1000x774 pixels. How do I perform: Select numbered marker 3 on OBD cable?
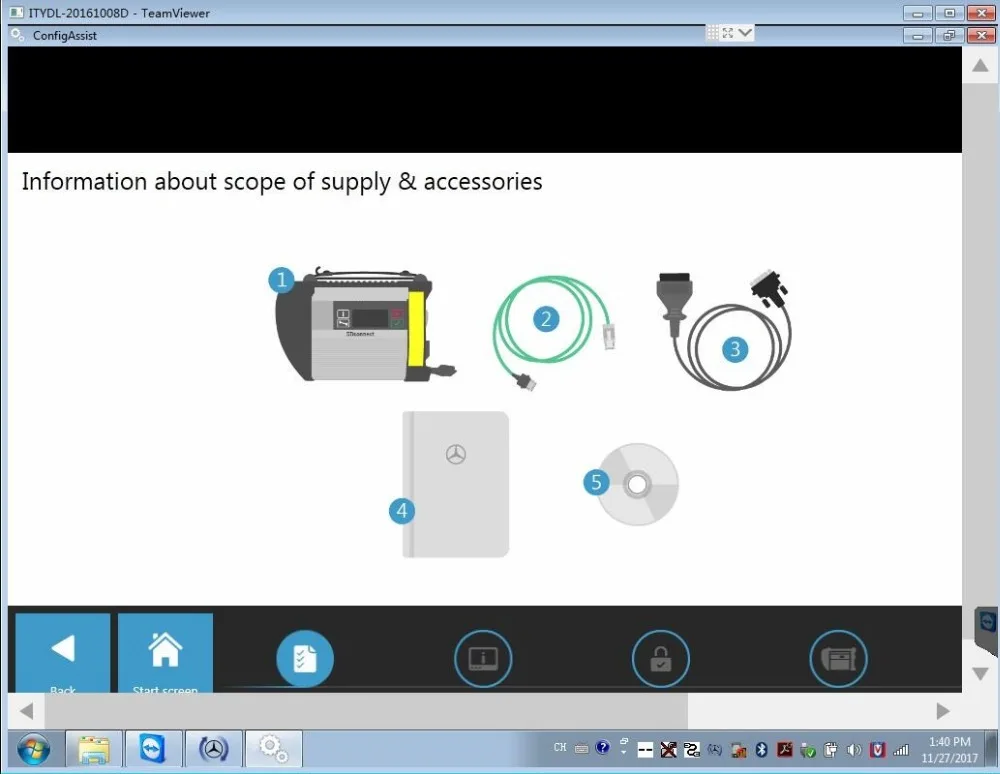[735, 349]
